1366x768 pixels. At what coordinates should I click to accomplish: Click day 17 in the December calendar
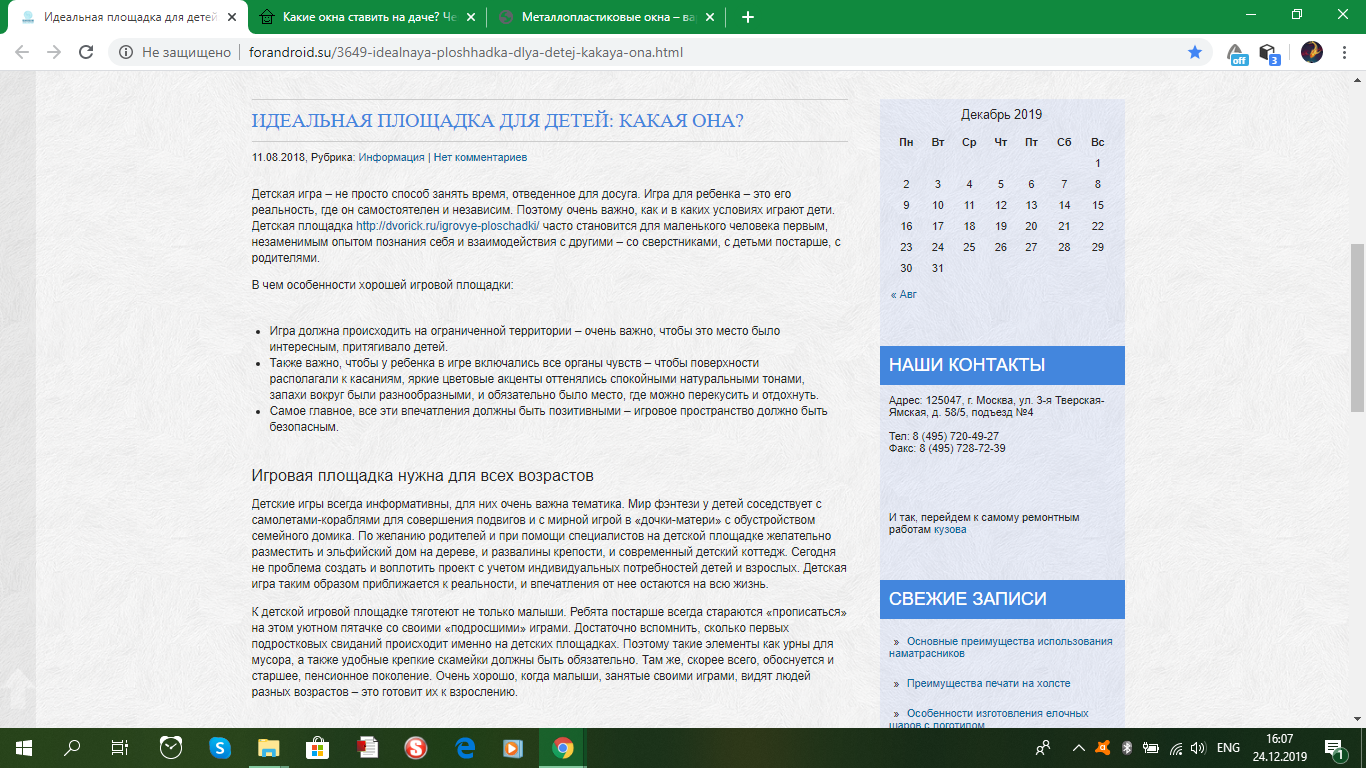point(938,226)
